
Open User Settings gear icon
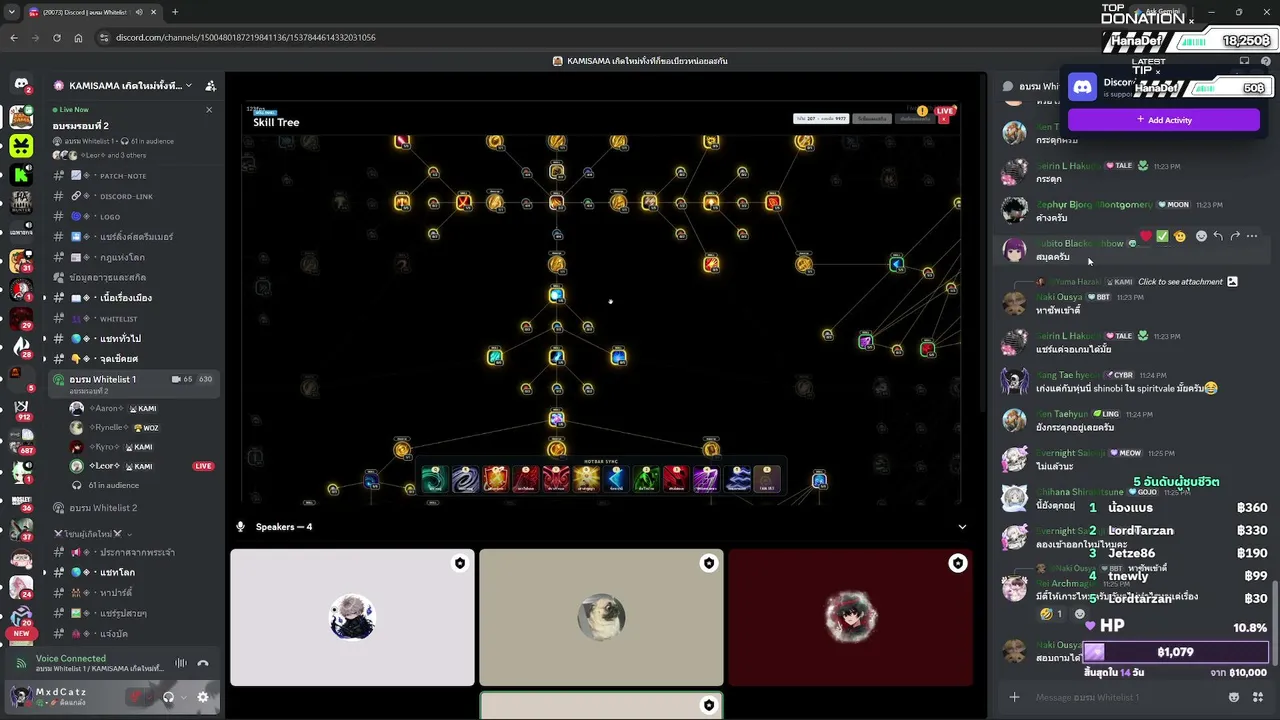point(203,697)
